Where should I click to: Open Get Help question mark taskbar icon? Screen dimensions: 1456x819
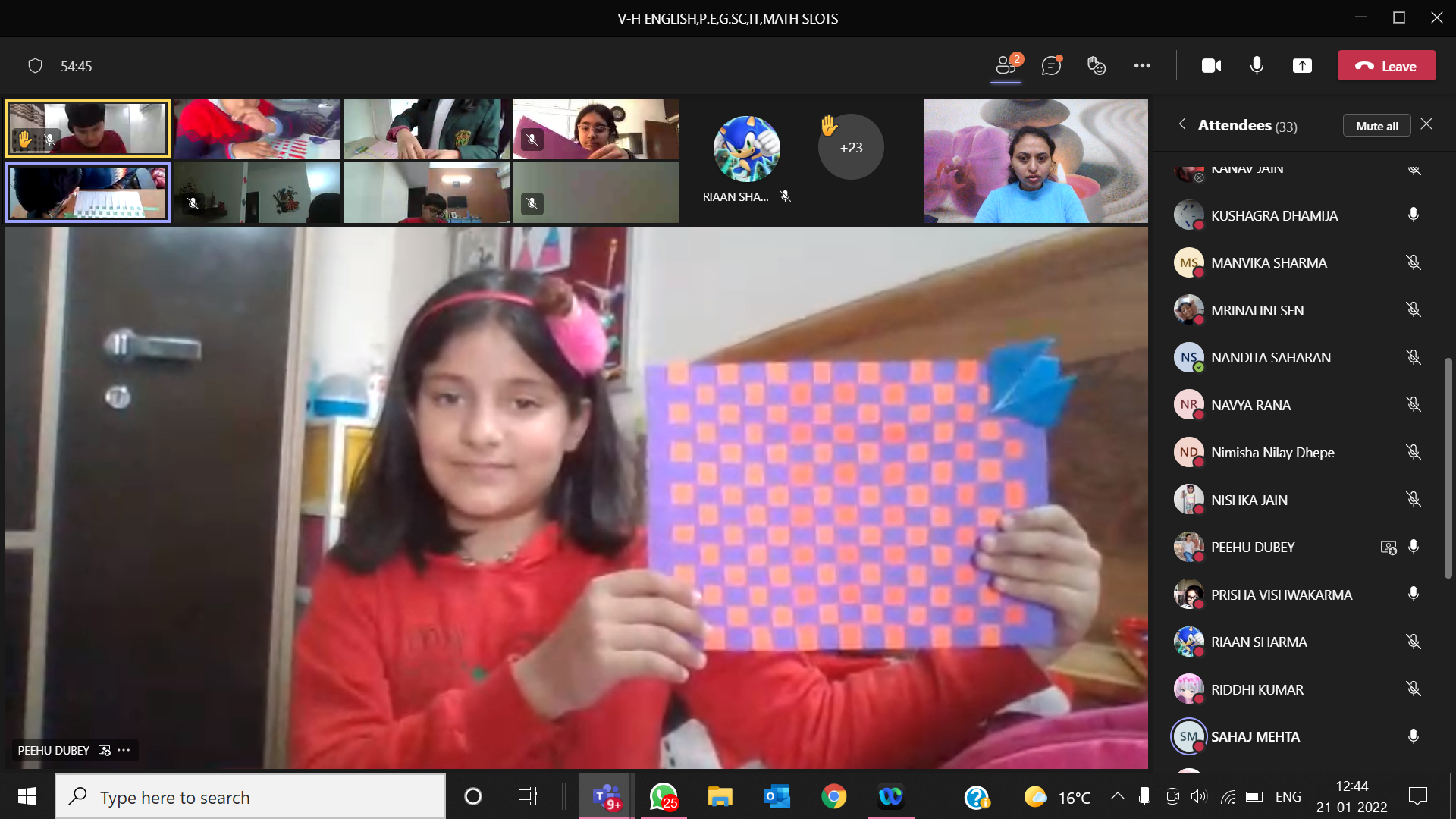coord(977,797)
